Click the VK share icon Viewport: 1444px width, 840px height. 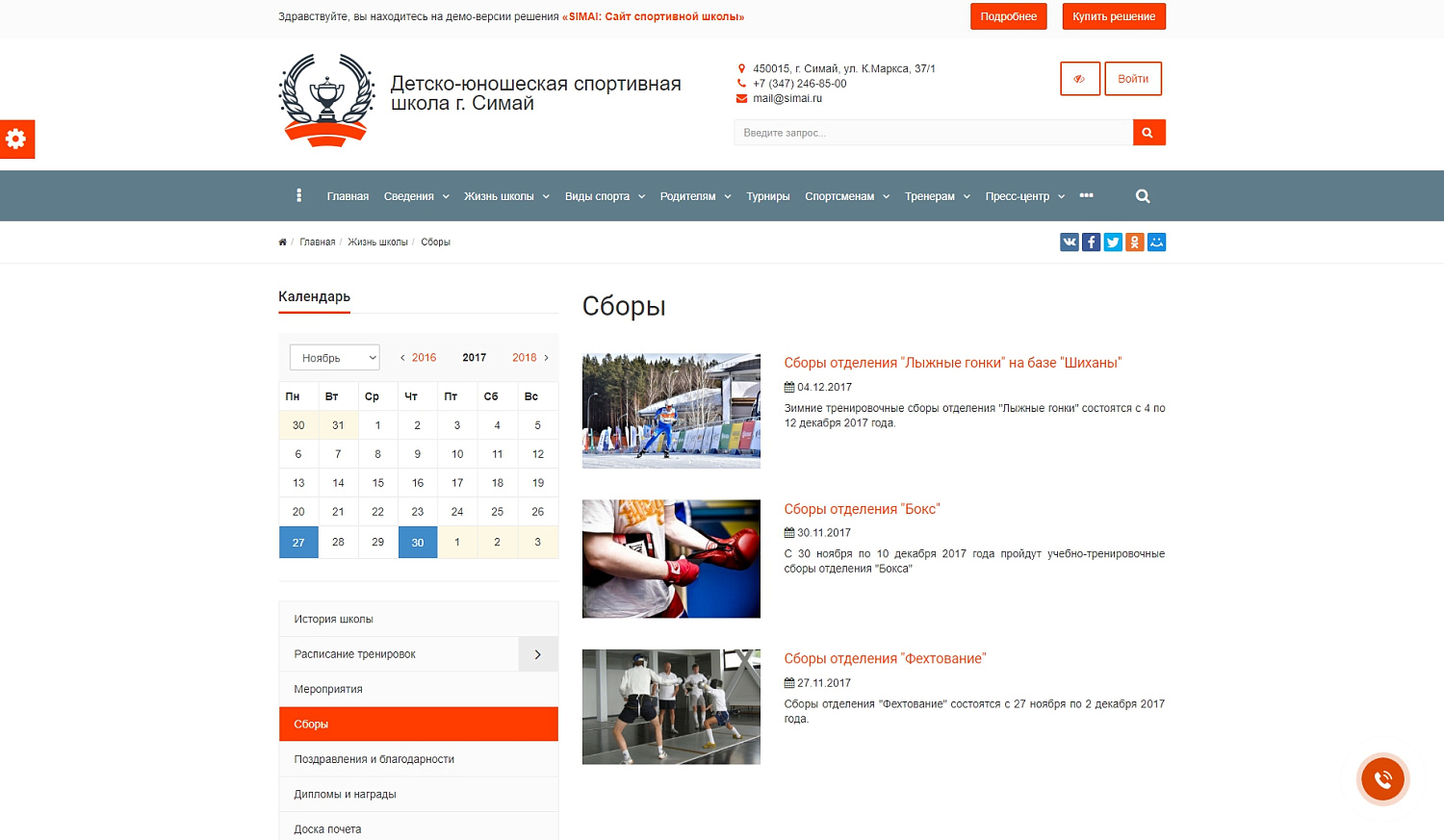tap(1069, 242)
